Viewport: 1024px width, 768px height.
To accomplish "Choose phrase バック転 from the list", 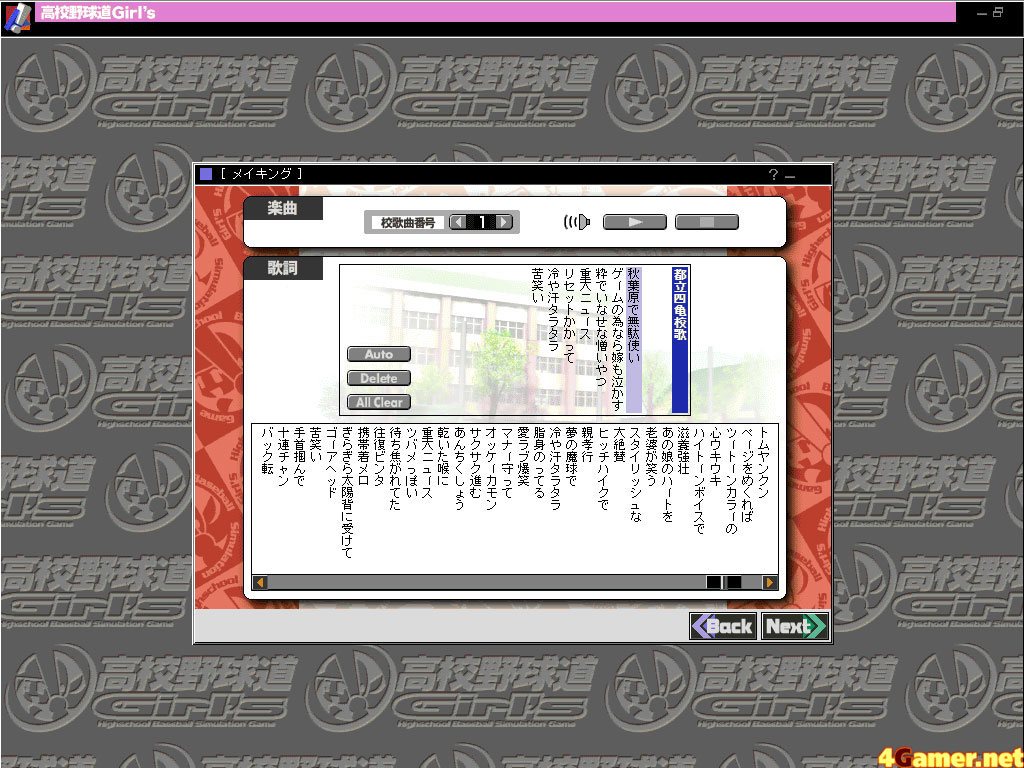I will (x=267, y=451).
